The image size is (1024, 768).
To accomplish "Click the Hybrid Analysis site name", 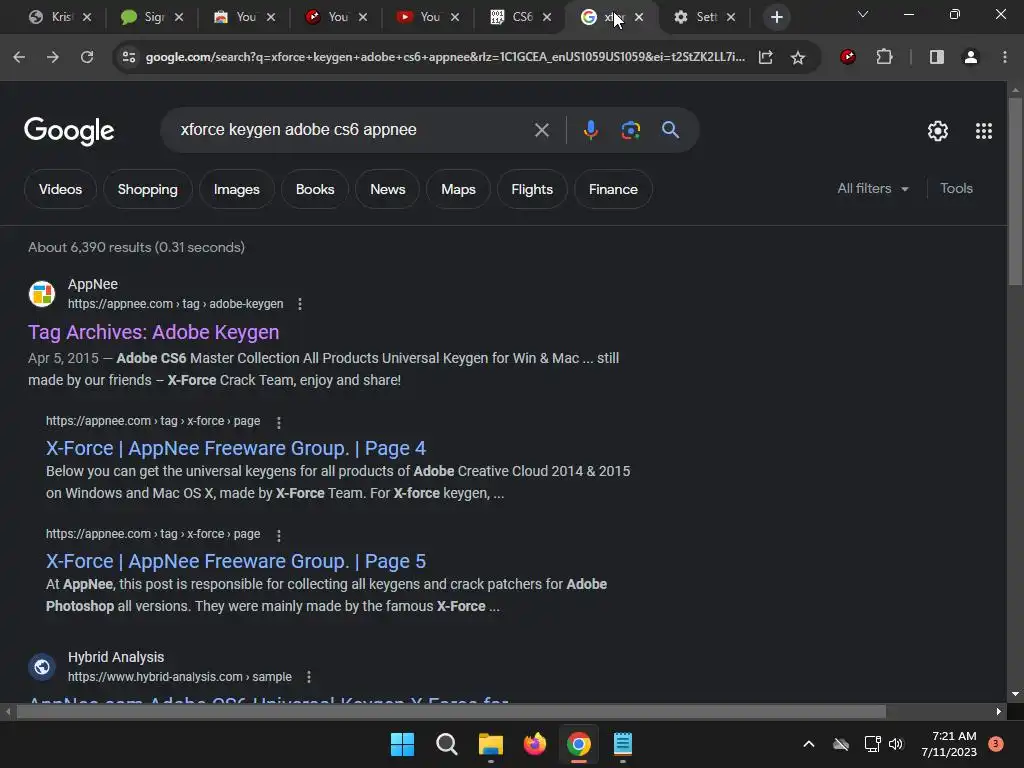I will (116, 658).
